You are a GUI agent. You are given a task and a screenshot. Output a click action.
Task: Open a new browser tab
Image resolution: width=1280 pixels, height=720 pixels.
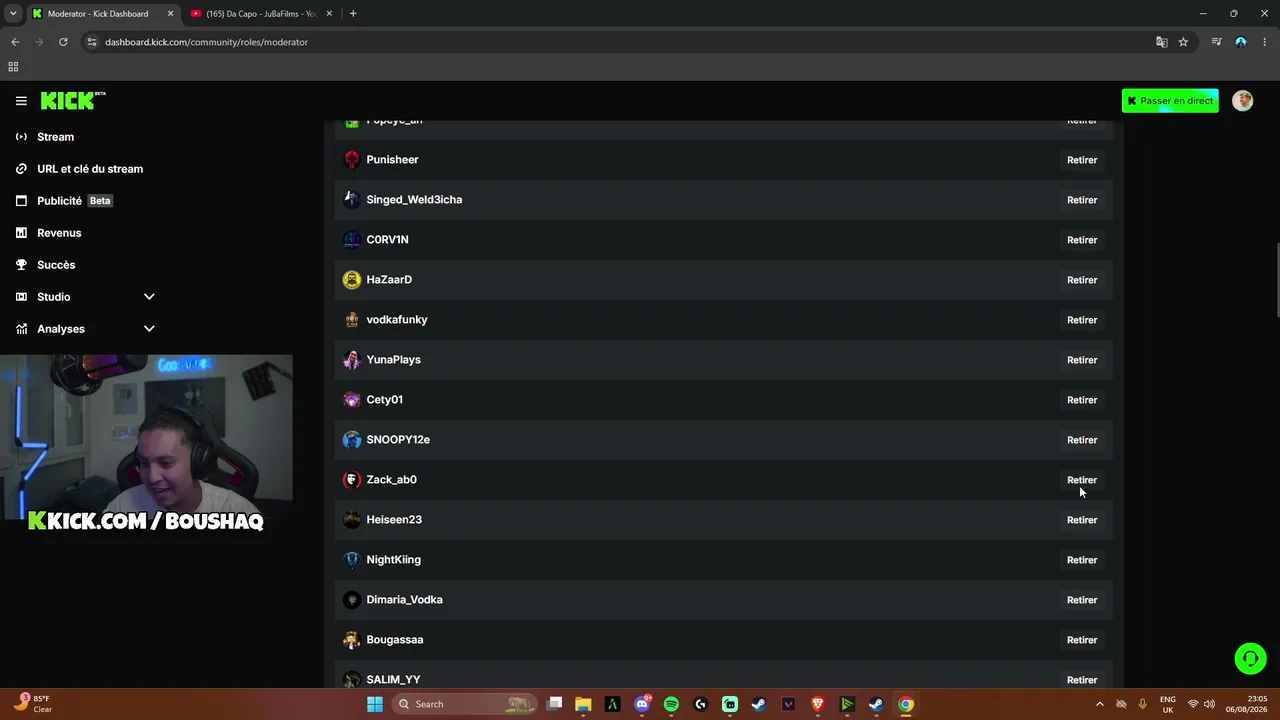coord(353,14)
